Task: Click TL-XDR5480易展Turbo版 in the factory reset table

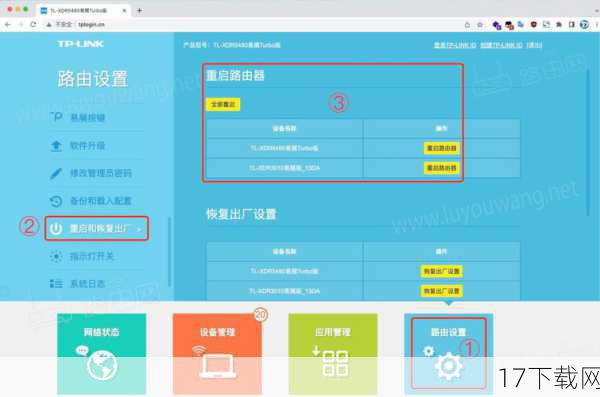Action: point(284,271)
